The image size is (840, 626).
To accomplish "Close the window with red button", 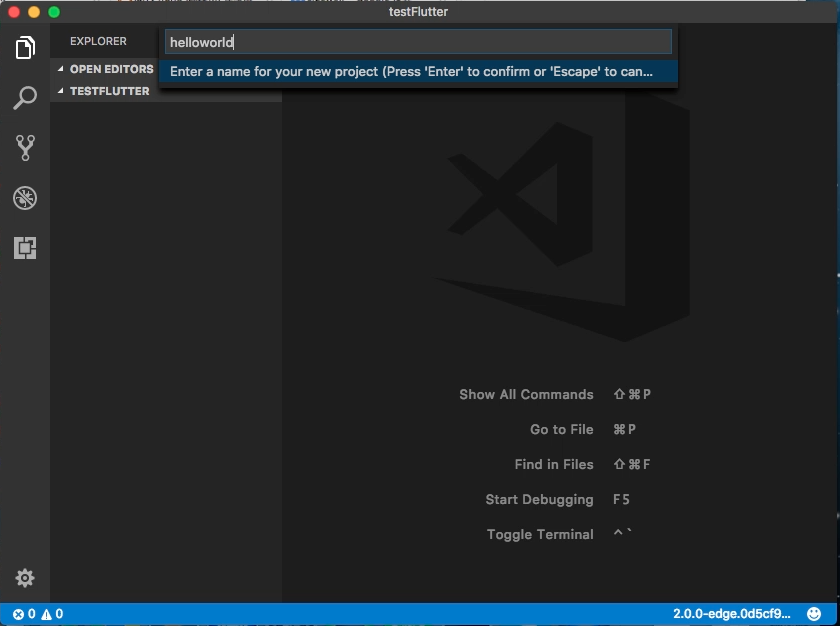I will point(14,12).
